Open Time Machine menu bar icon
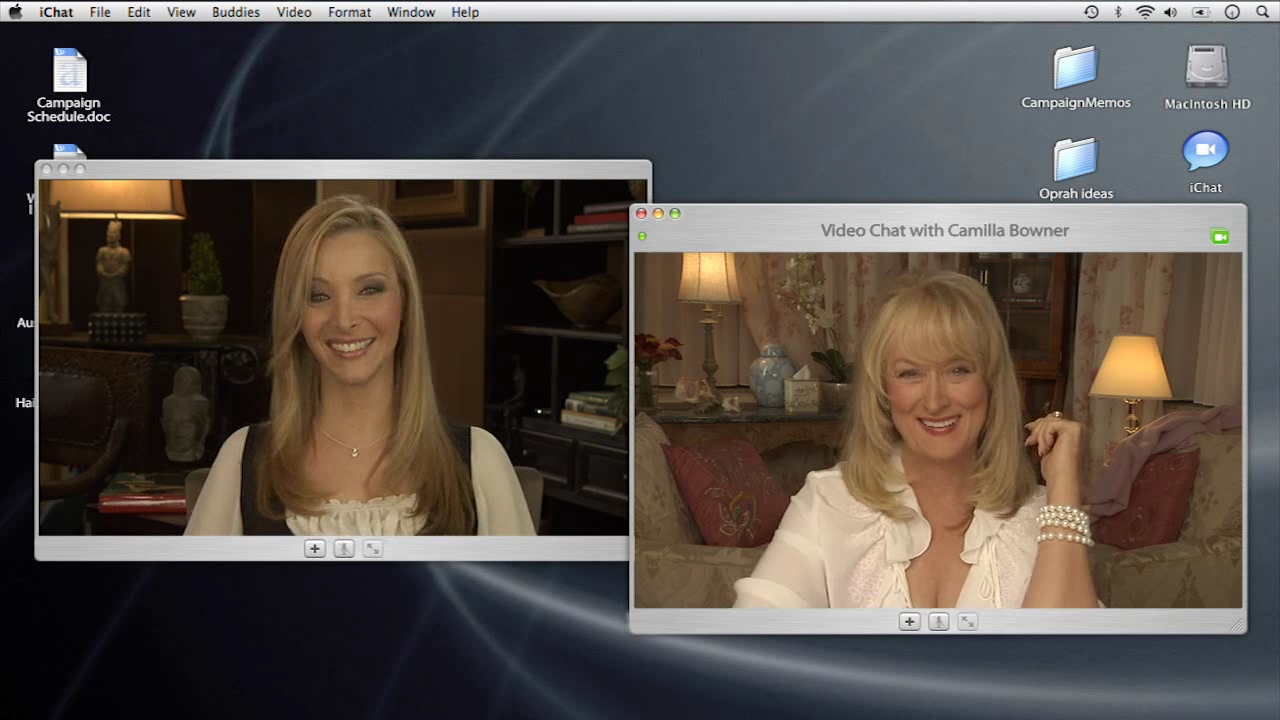Image resolution: width=1280 pixels, height=720 pixels. point(1091,12)
